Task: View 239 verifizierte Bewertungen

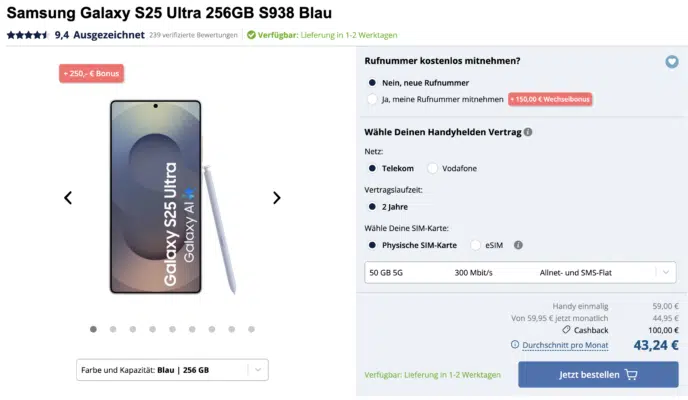Action: (x=193, y=35)
